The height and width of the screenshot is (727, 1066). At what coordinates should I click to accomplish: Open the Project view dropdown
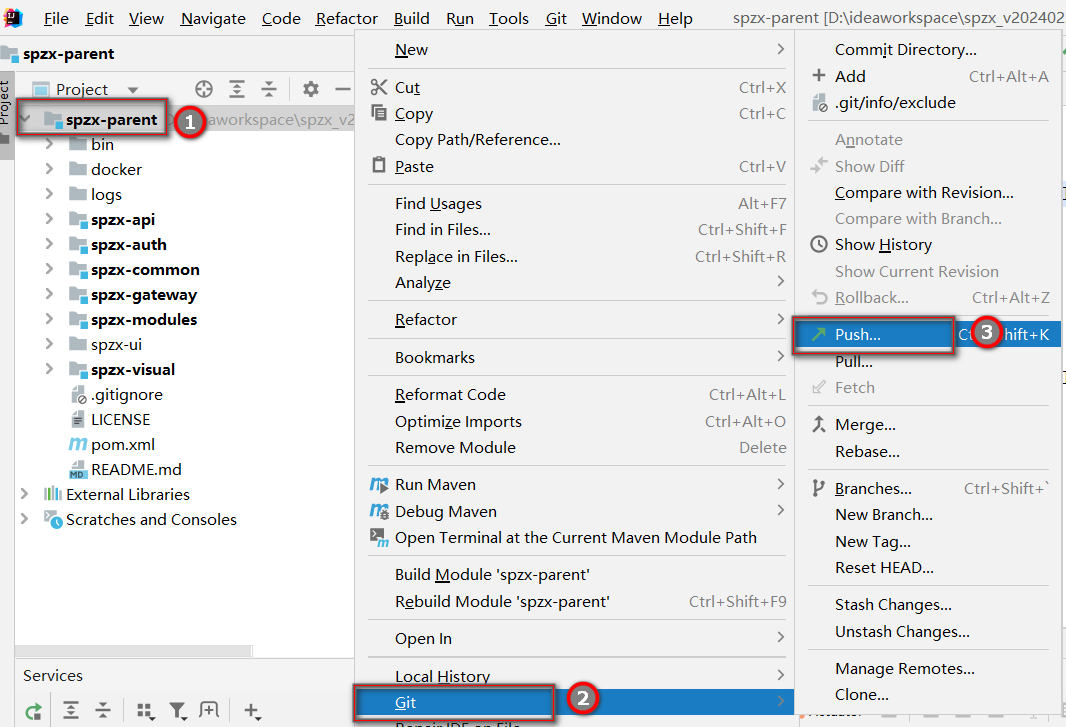point(133,90)
